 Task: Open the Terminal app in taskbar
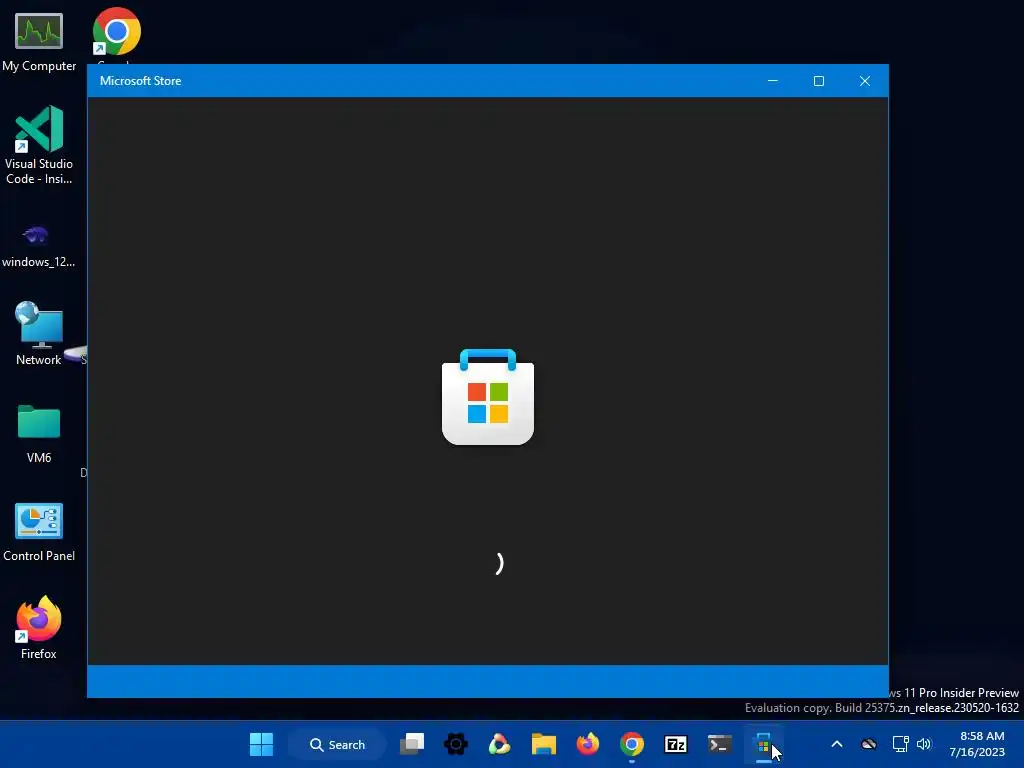click(x=720, y=744)
